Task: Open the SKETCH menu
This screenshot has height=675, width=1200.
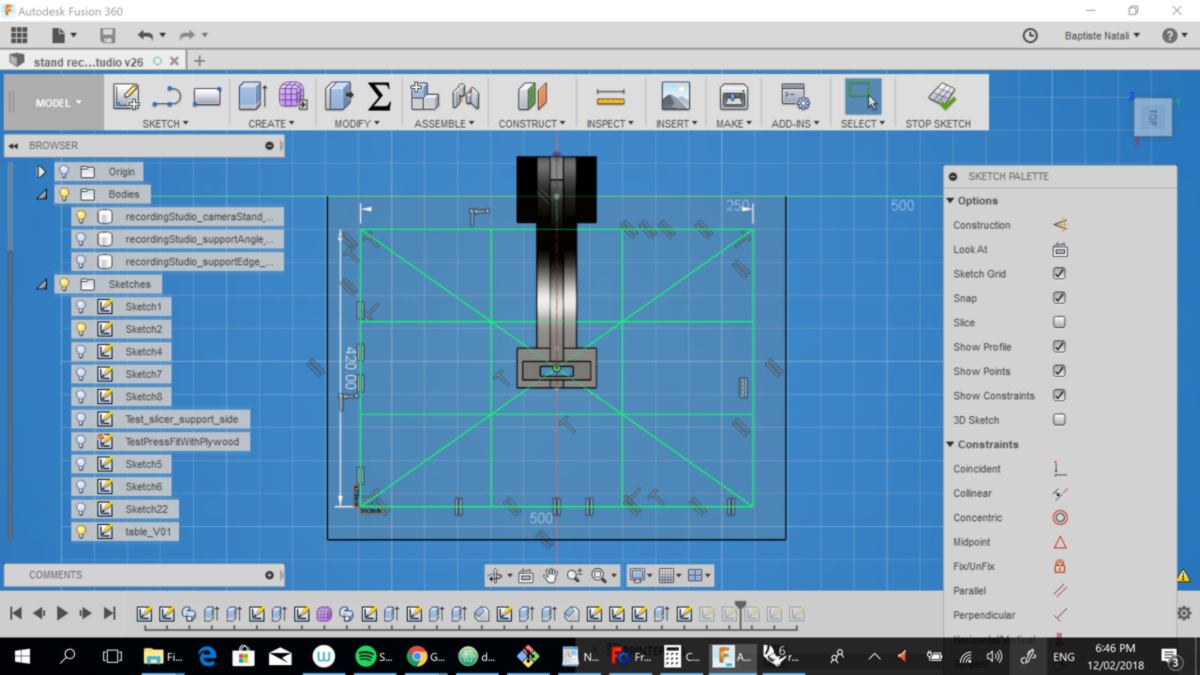Action: [165, 124]
